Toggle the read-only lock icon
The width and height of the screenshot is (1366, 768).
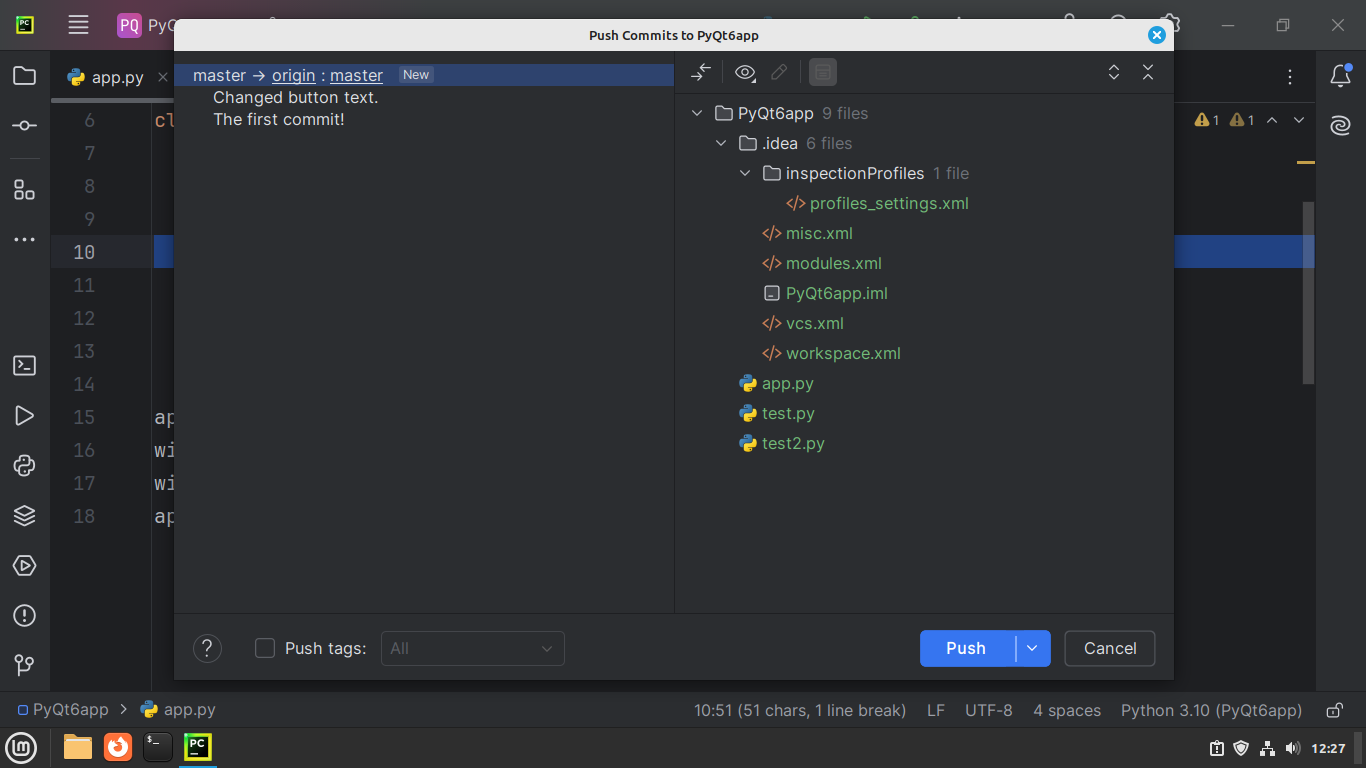tap(1334, 711)
